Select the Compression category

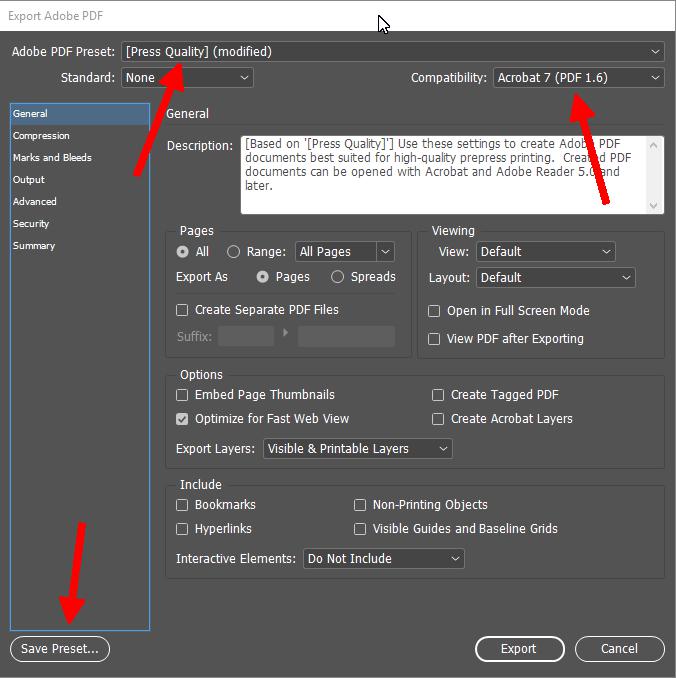[x=41, y=136]
